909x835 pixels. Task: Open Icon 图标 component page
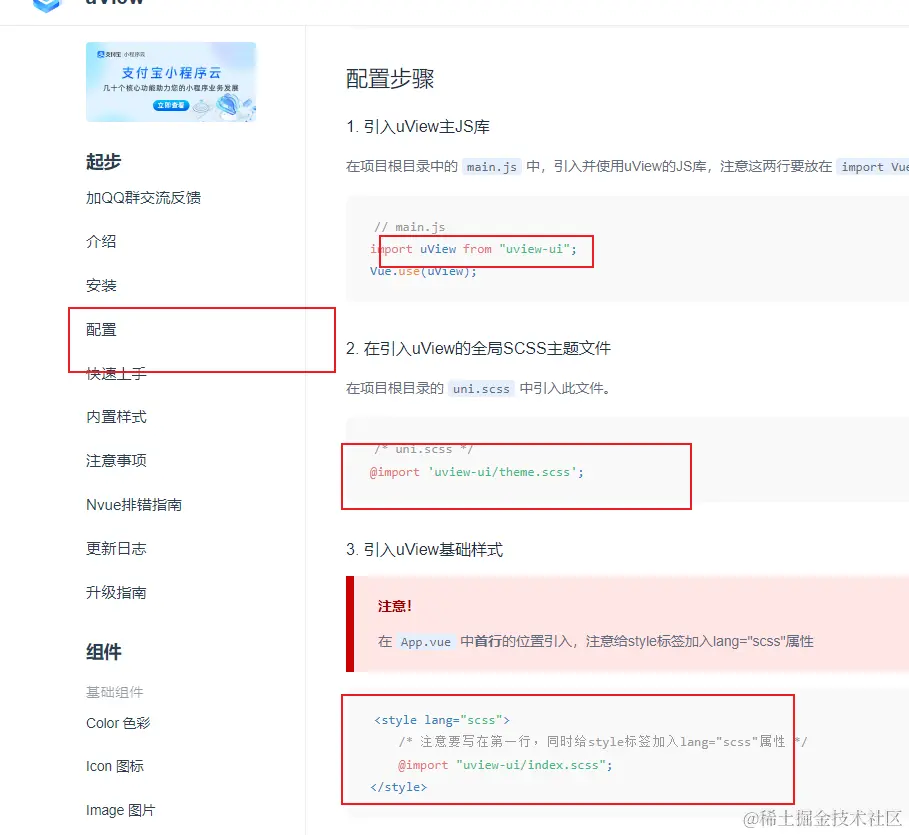(x=115, y=766)
